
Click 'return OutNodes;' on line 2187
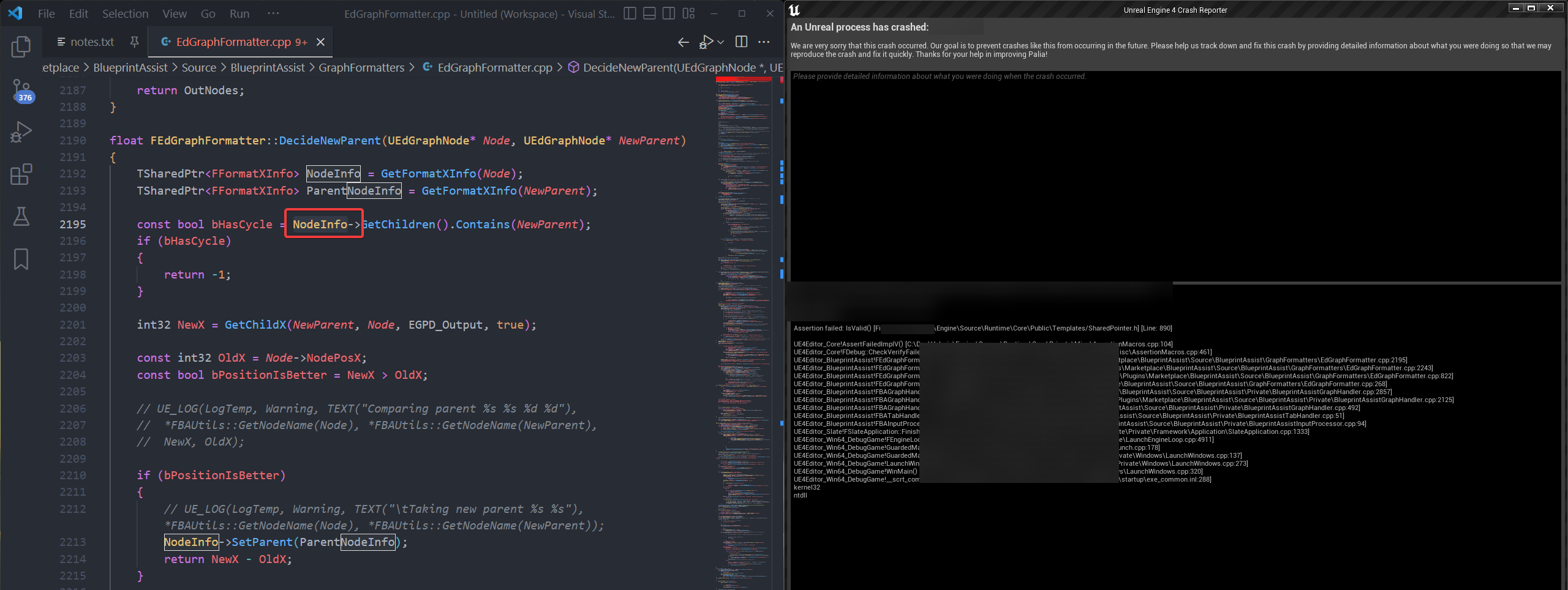click(190, 90)
